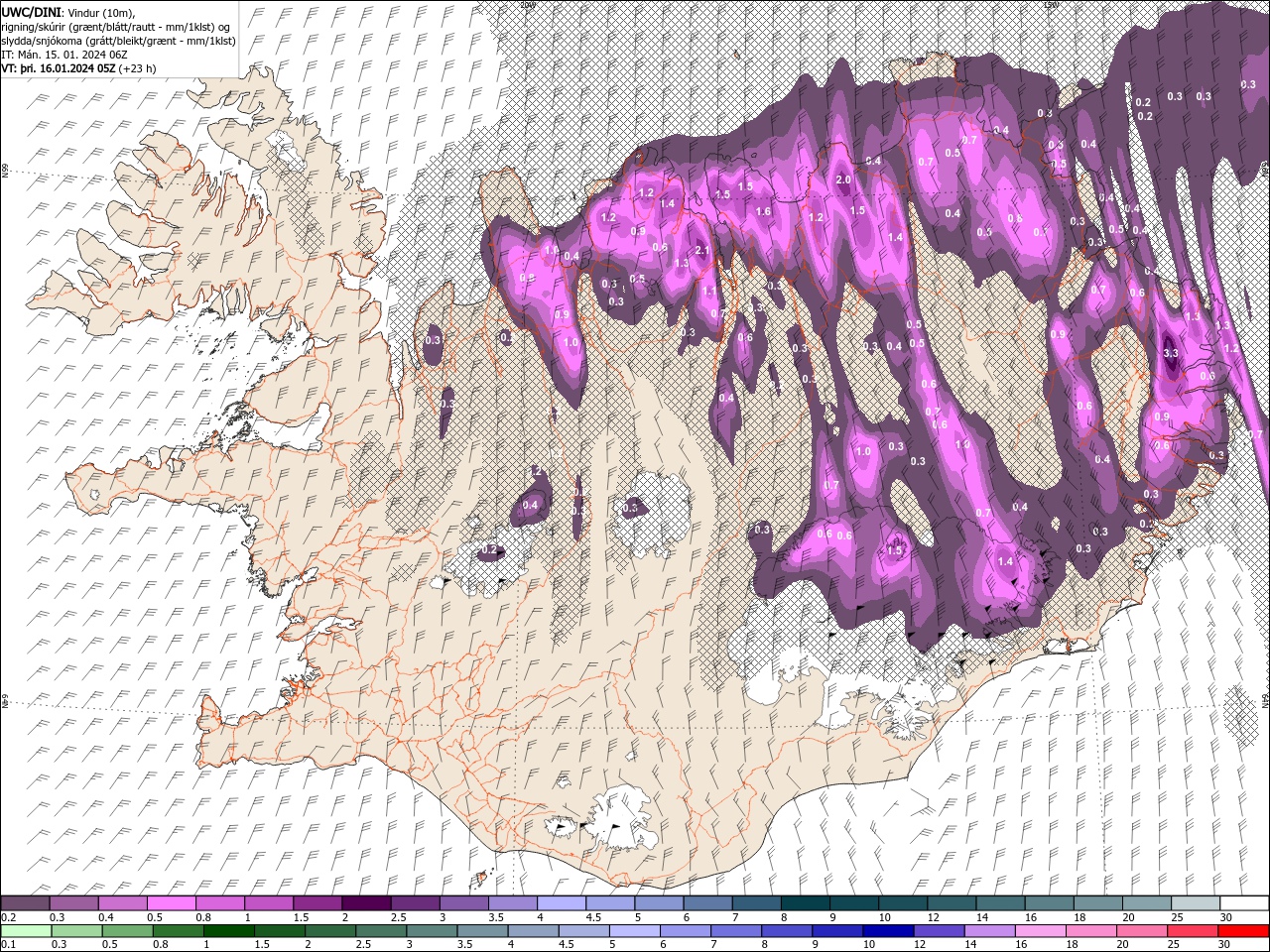
Task: Click the red swatch ending the rain scale
Action: click(1244, 931)
